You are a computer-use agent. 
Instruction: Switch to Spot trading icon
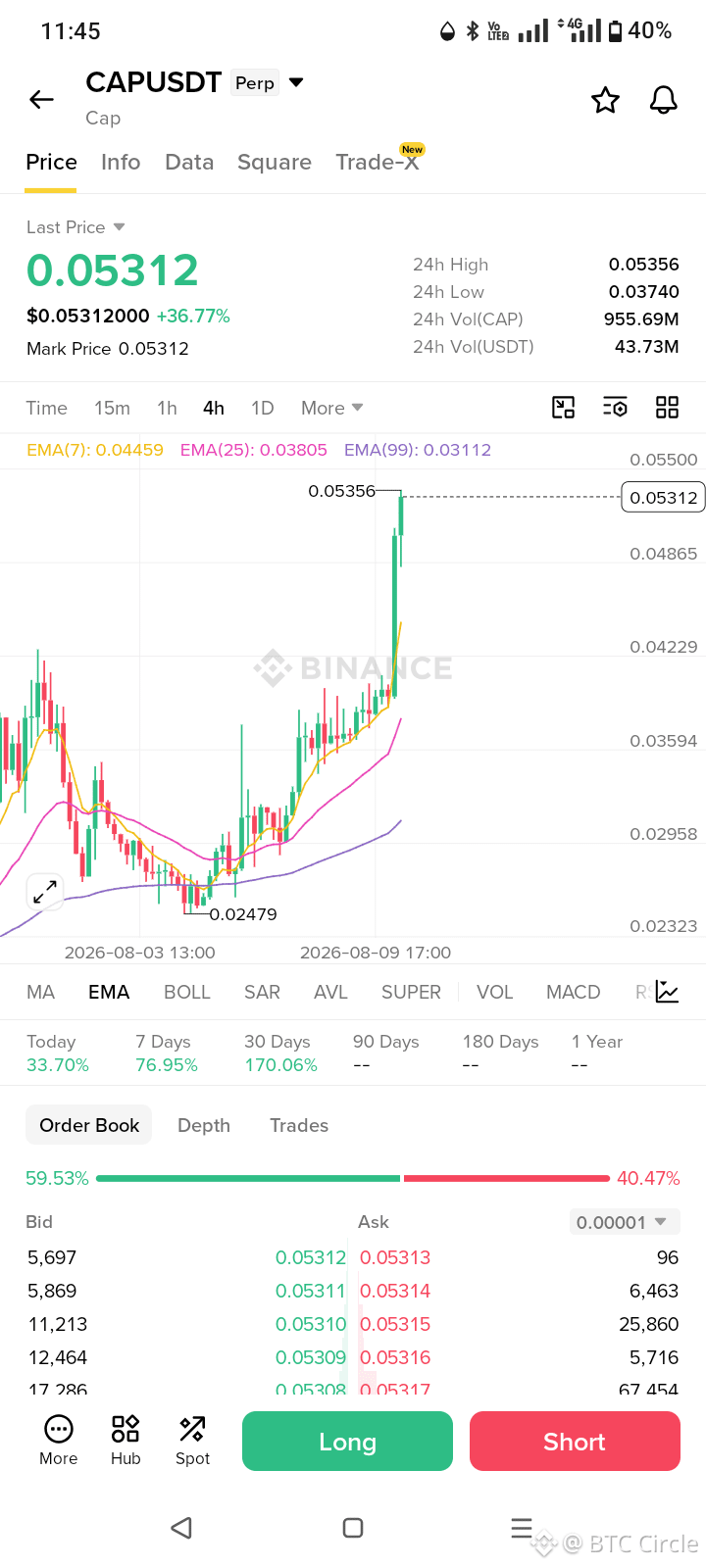point(192,1441)
